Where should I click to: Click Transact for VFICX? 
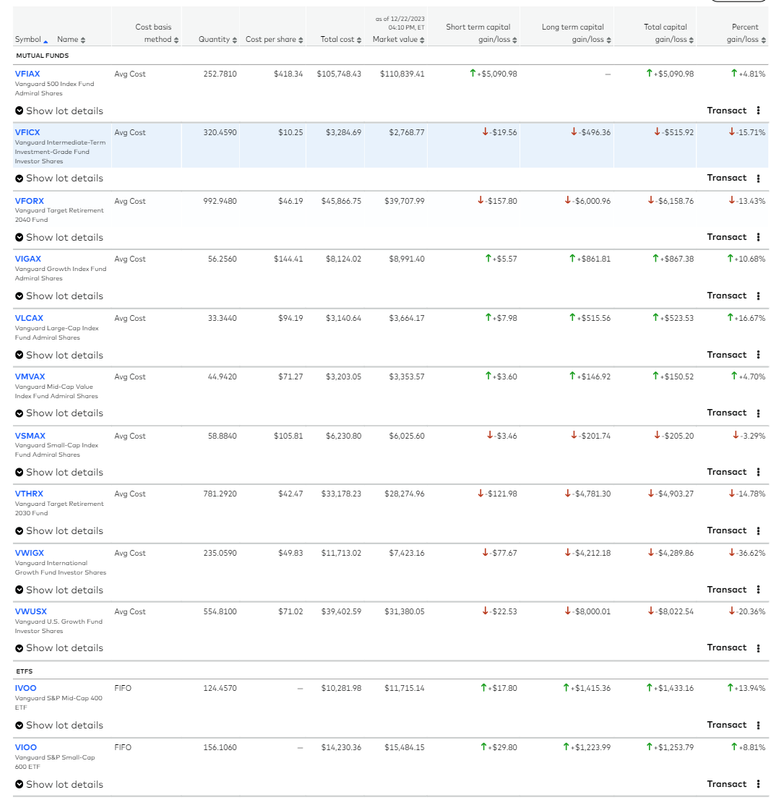pyautogui.click(x=727, y=178)
